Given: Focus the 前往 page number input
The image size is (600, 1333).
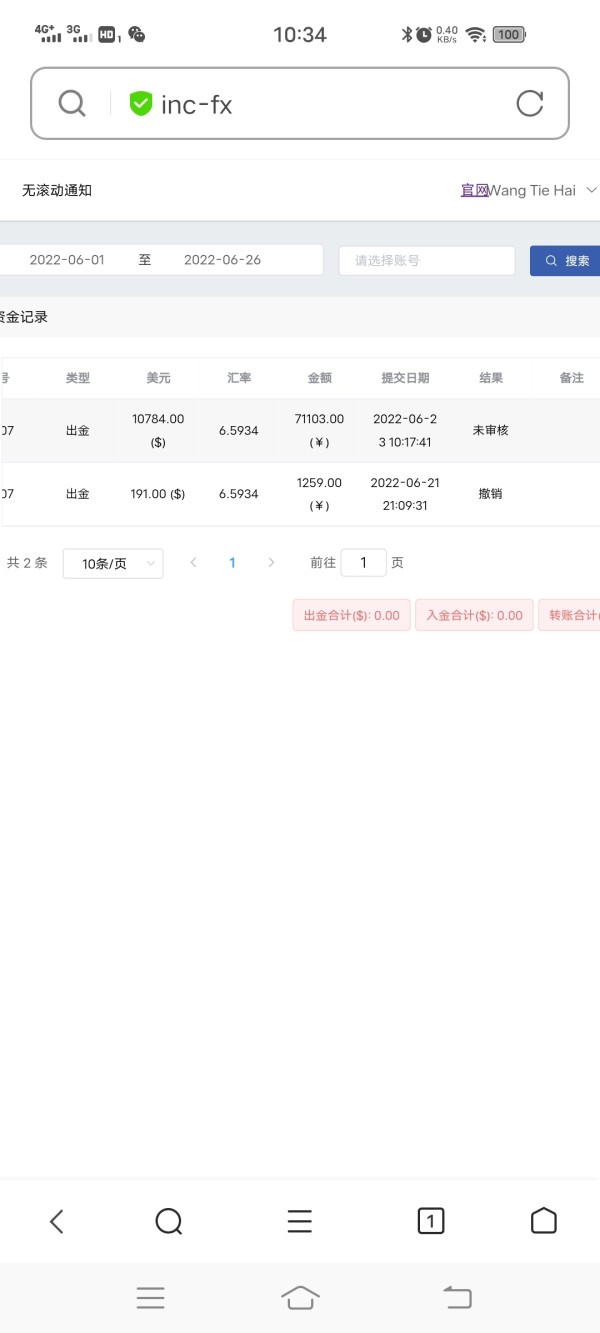Looking at the screenshot, I should pos(364,563).
